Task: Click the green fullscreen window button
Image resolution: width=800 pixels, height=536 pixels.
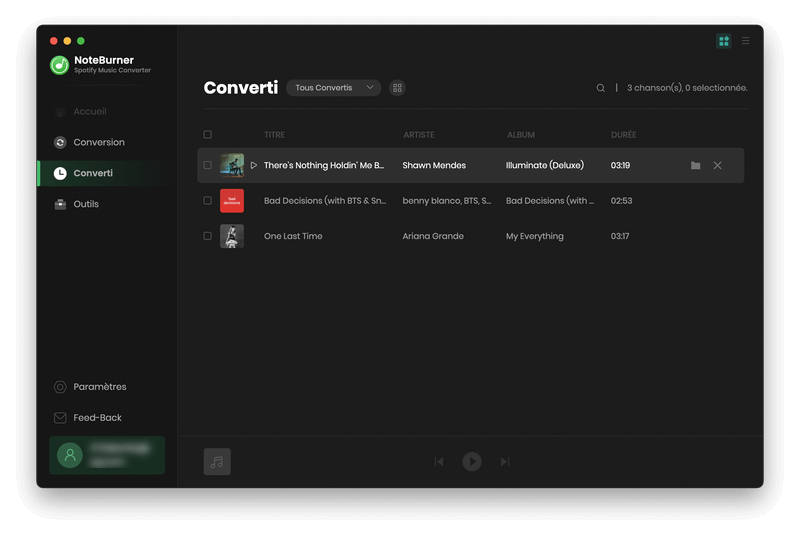Action: (x=81, y=41)
